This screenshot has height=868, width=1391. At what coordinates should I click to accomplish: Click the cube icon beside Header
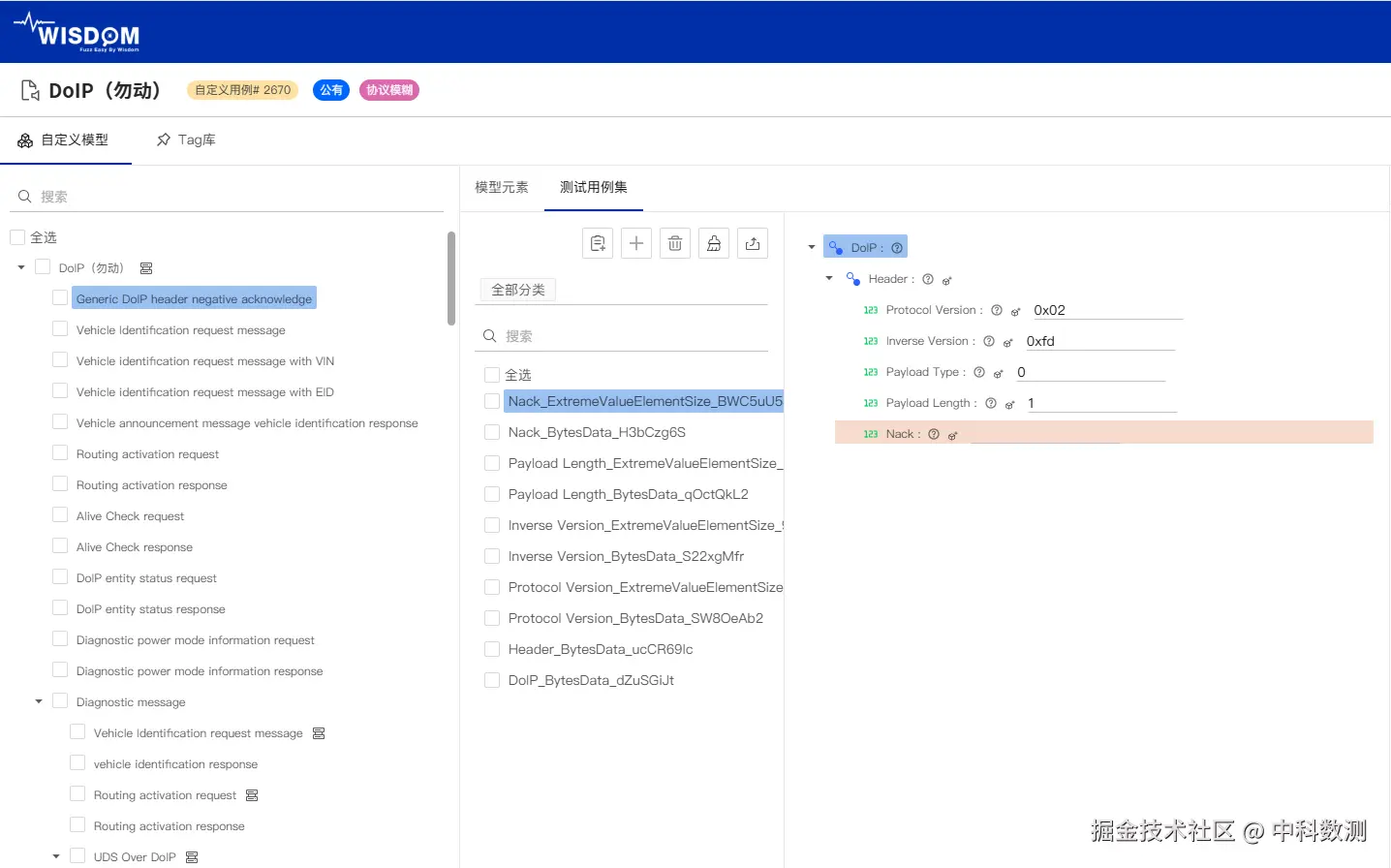coord(947,280)
